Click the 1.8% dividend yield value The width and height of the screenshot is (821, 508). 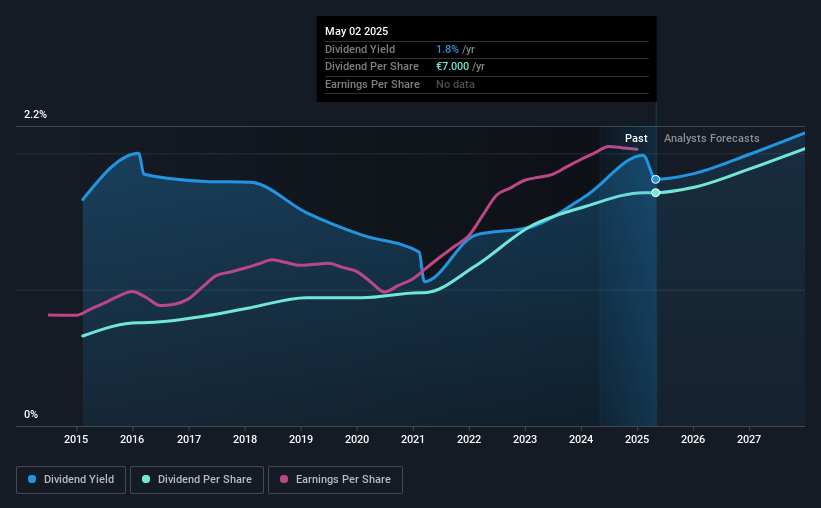(447, 49)
